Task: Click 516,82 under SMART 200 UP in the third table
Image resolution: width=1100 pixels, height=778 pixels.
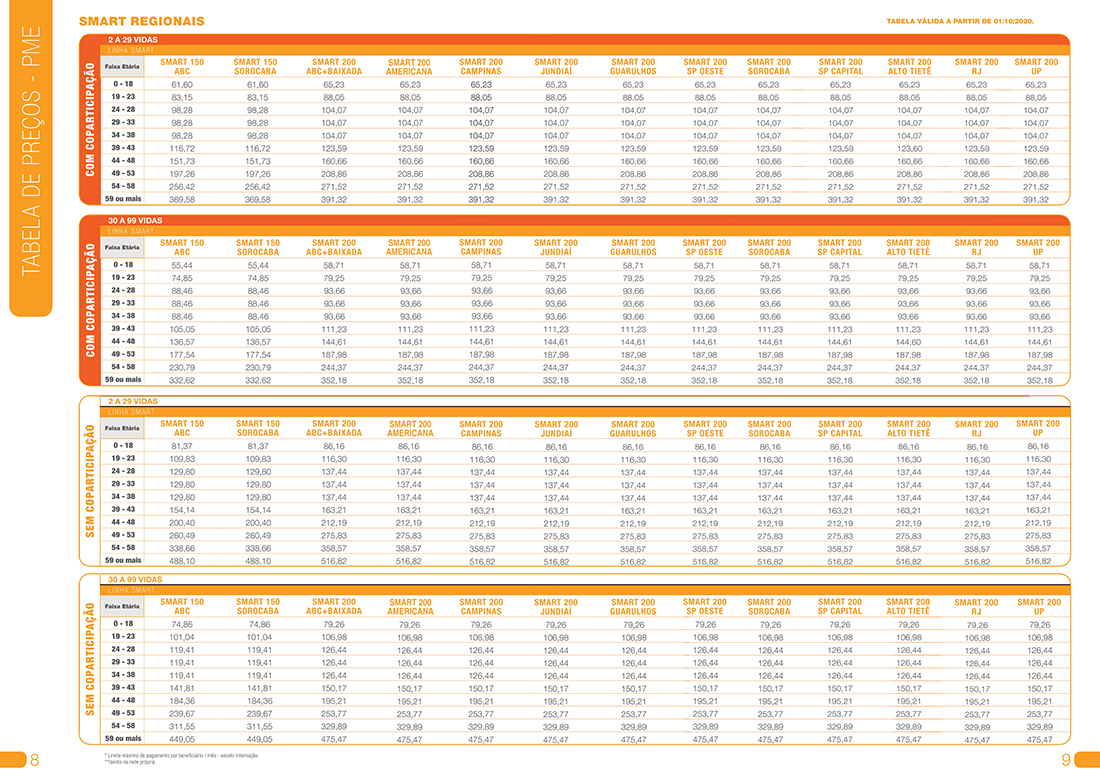Action: click(x=1038, y=561)
